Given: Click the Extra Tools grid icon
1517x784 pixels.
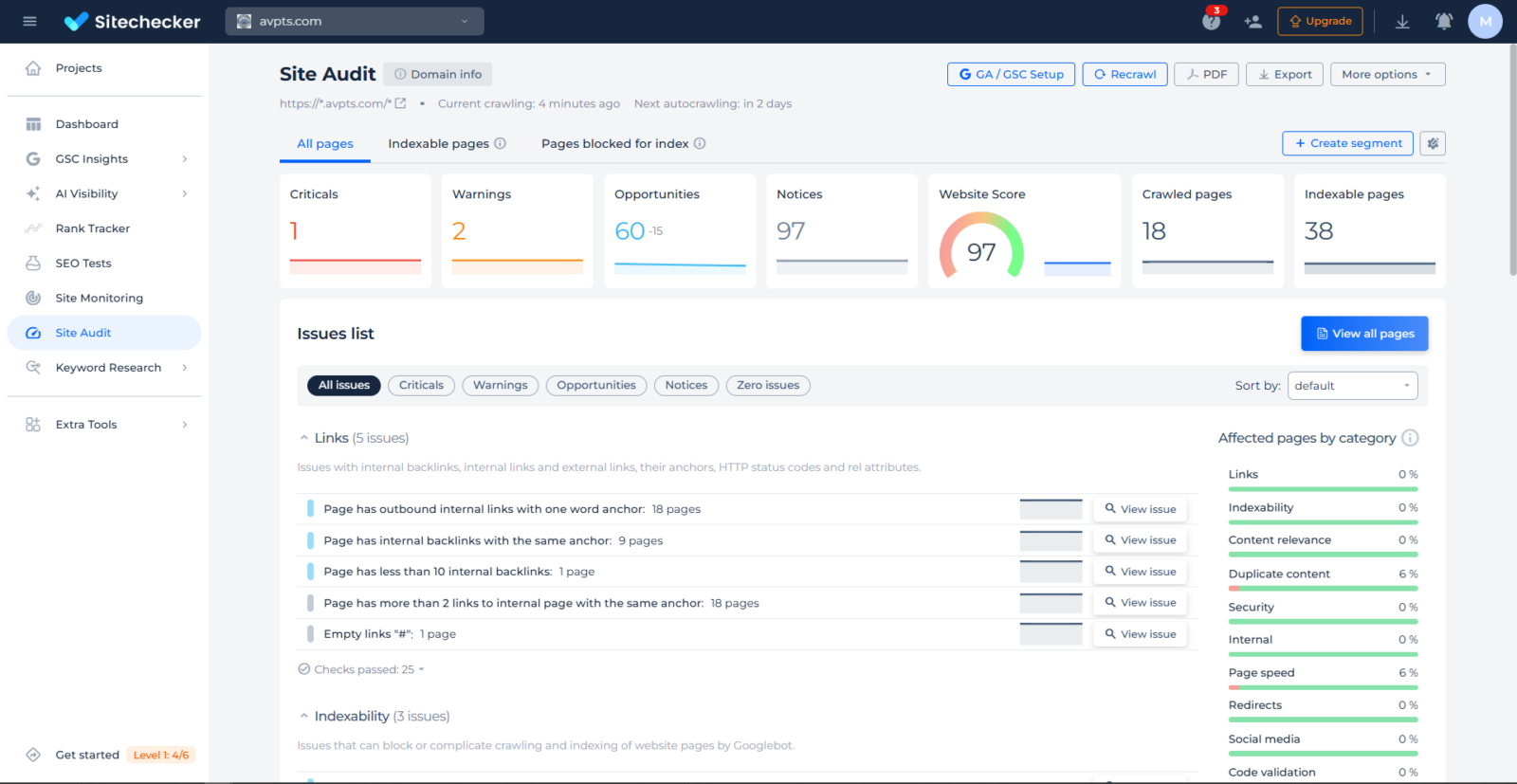Looking at the screenshot, I should [33, 425].
